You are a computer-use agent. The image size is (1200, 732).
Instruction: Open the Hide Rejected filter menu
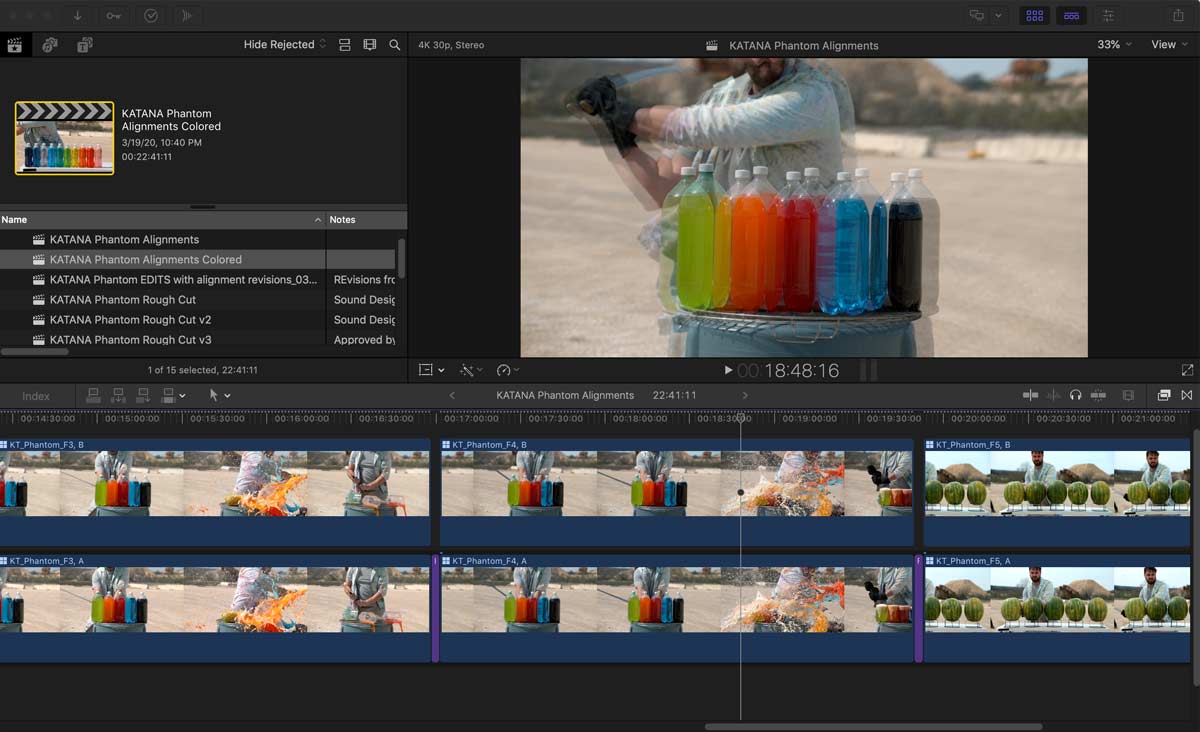click(x=285, y=45)
